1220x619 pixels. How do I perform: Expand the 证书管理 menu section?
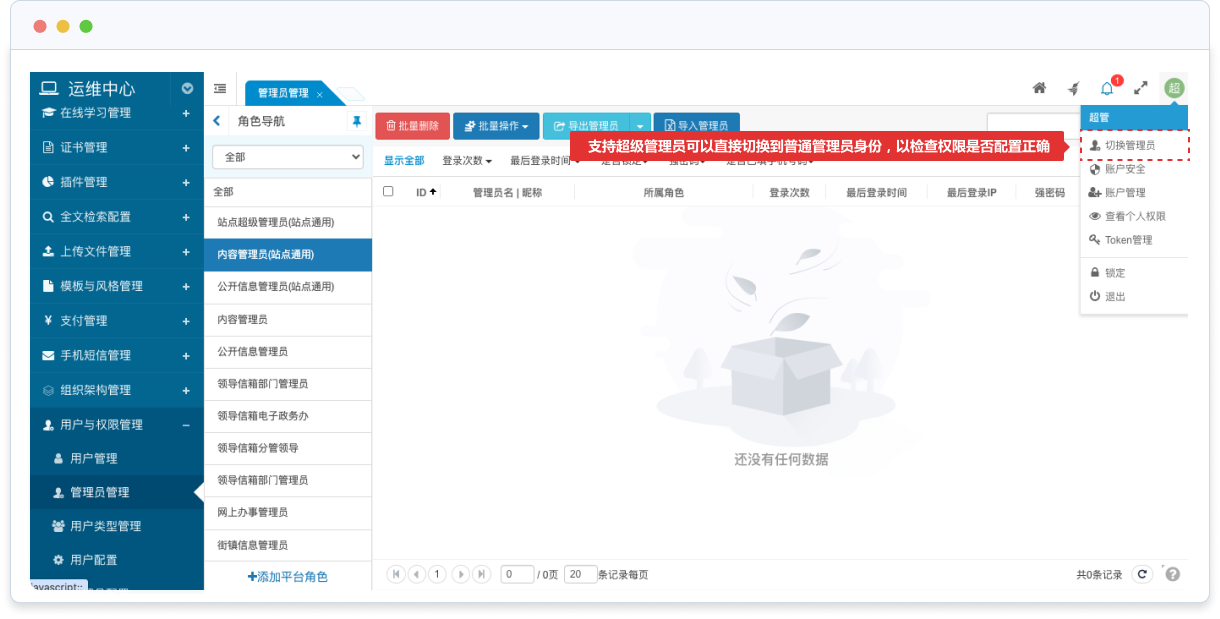[186, 148]
